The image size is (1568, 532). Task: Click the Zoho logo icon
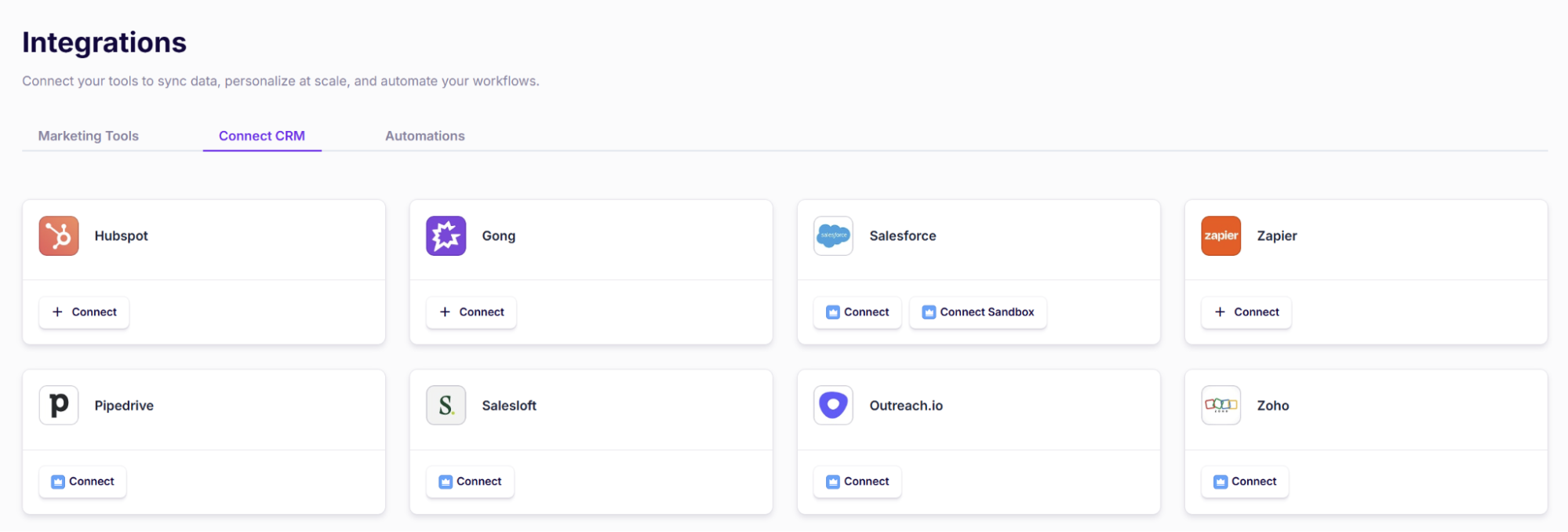(1221, 406)
